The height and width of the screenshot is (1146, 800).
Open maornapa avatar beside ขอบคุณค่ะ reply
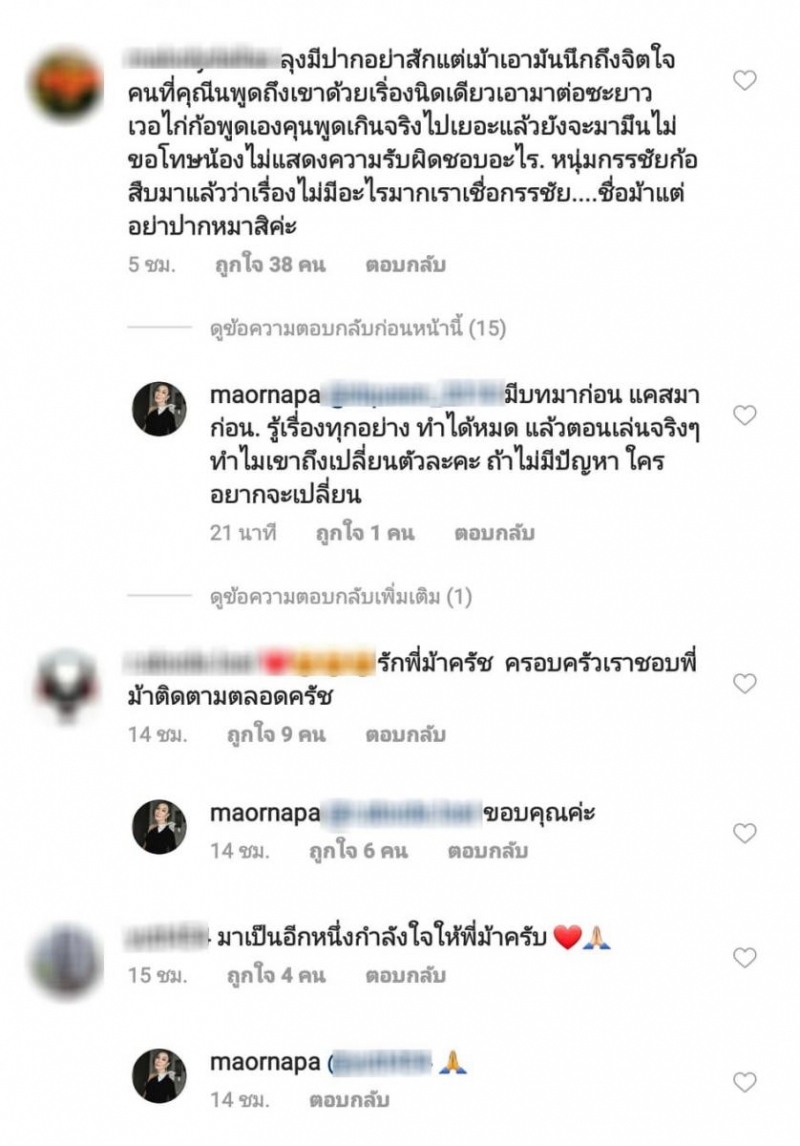[x=159, y=827]
